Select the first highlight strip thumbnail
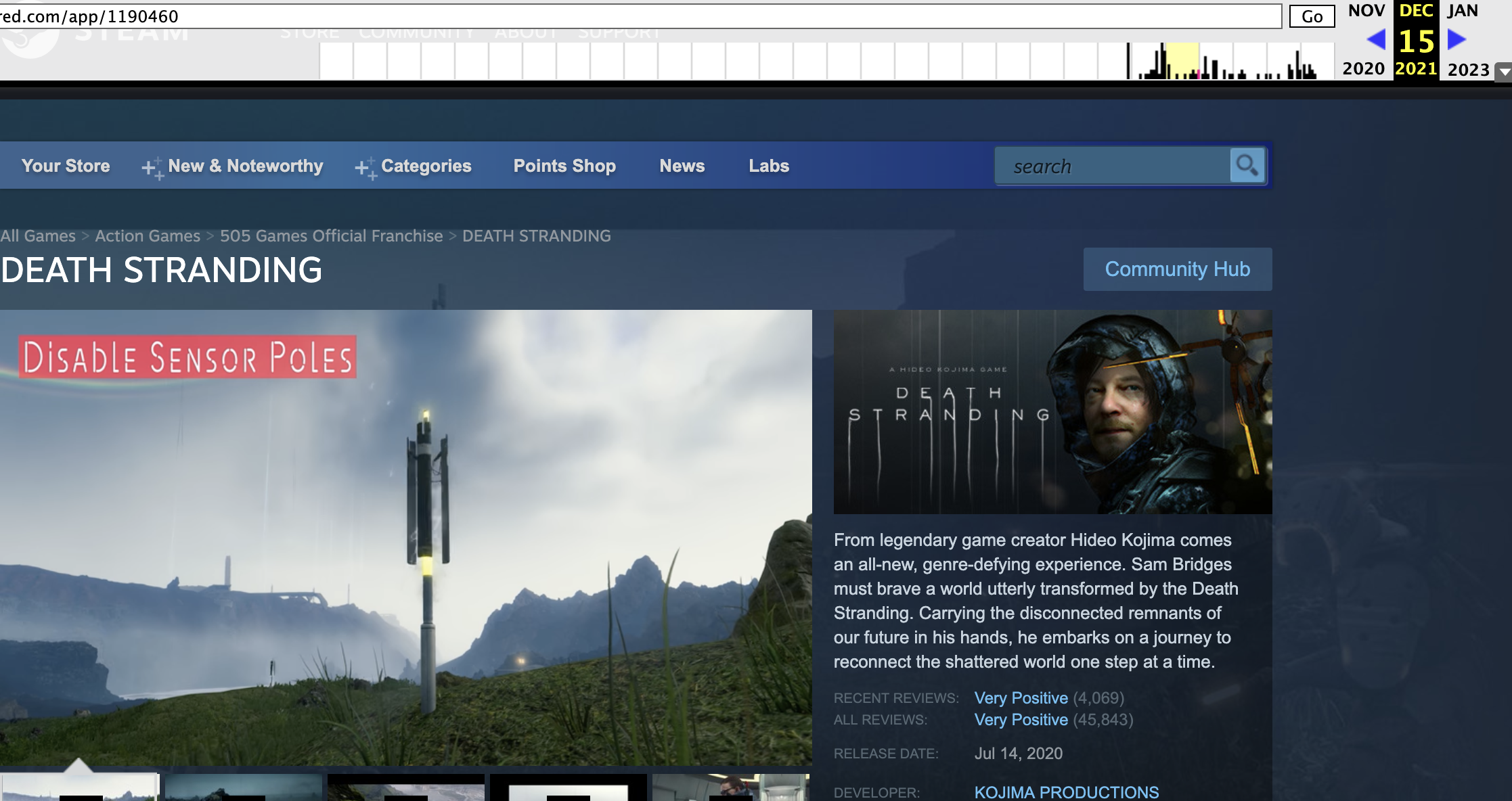Viewport: 1512px width, 801px height. coord(79,787)
